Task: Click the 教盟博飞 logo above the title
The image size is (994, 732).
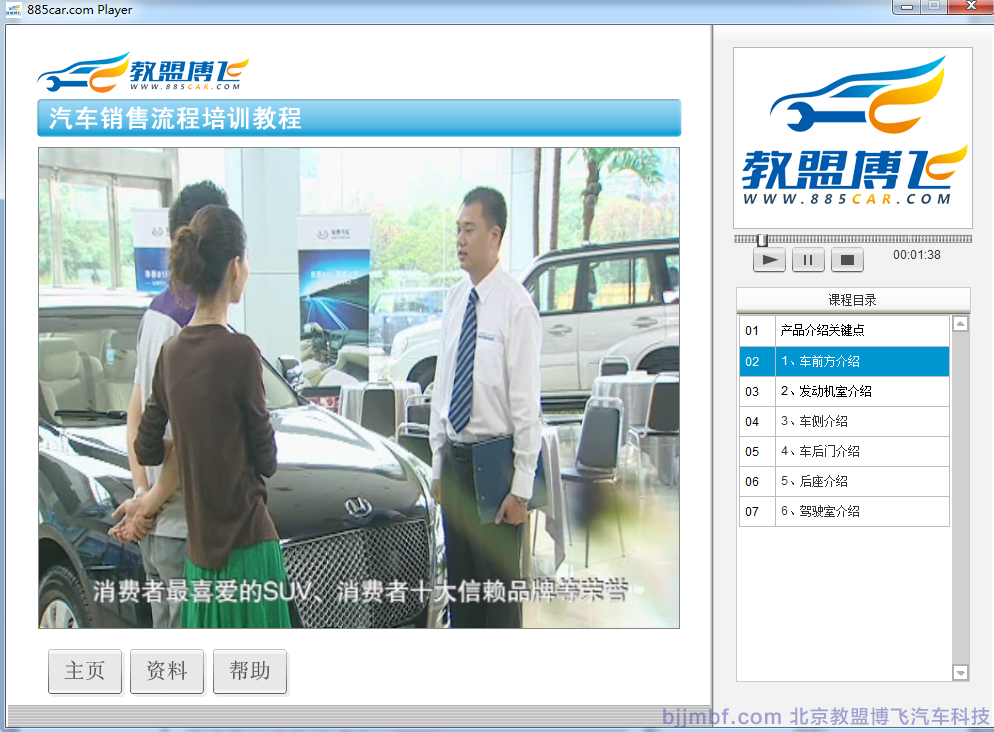Action: pyautogui.click(x=143, y=73)
